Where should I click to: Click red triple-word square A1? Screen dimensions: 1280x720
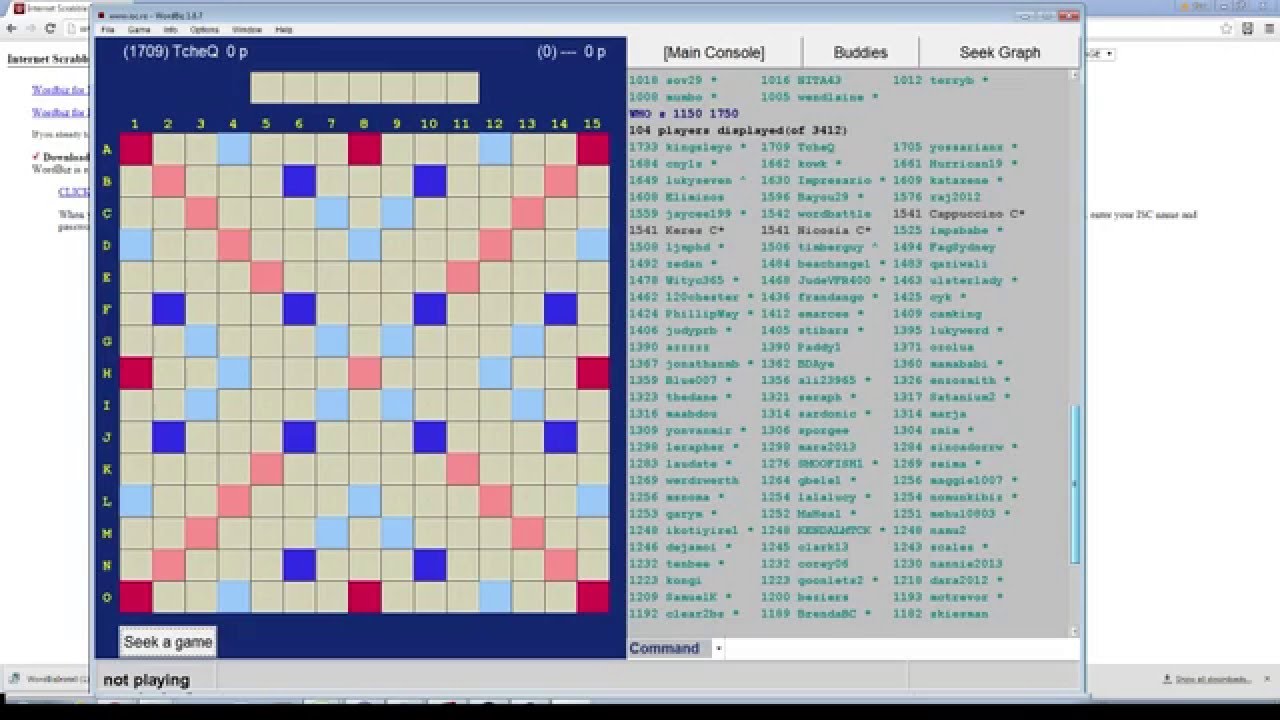[135, 149]
